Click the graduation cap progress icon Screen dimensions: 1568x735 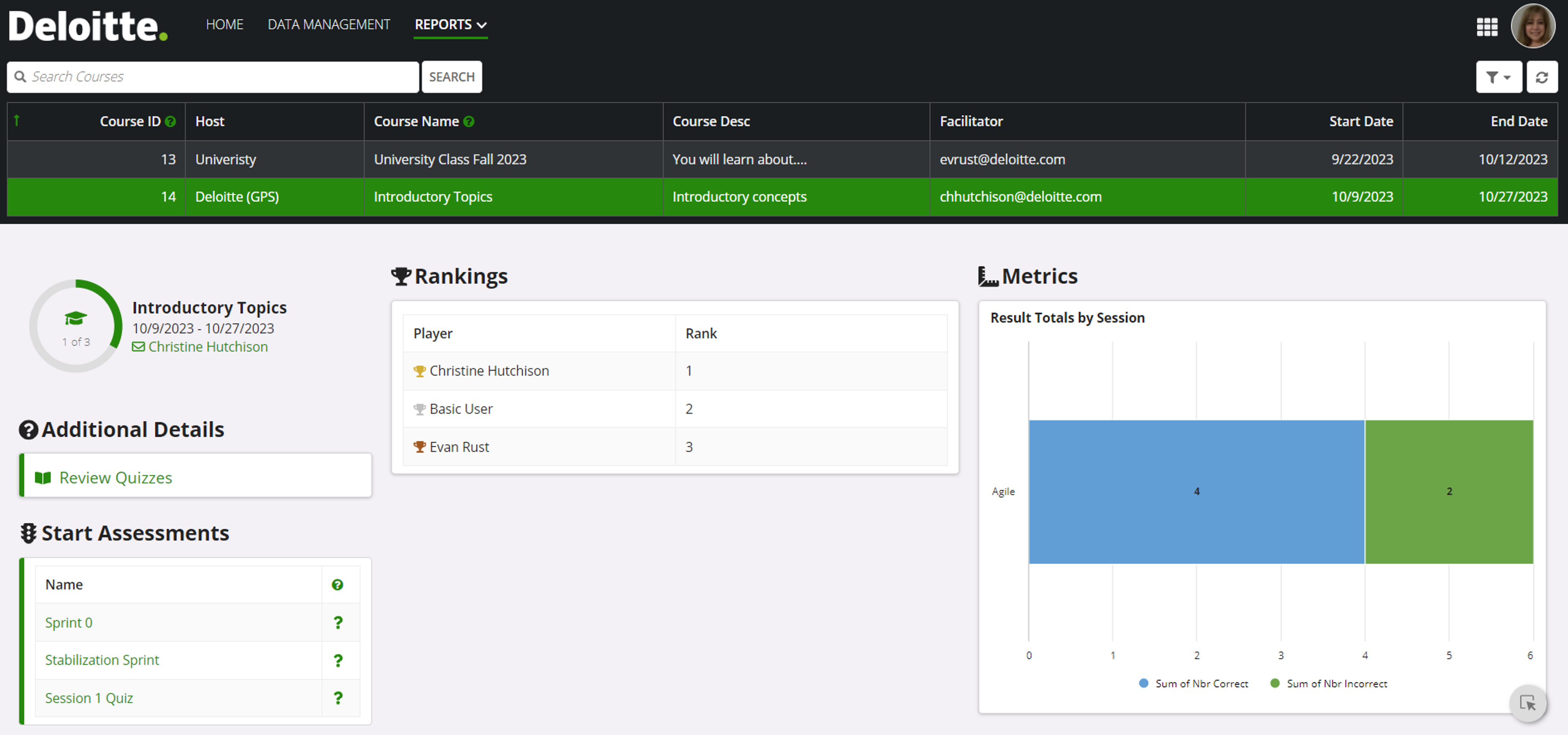(x=76, y=318)
